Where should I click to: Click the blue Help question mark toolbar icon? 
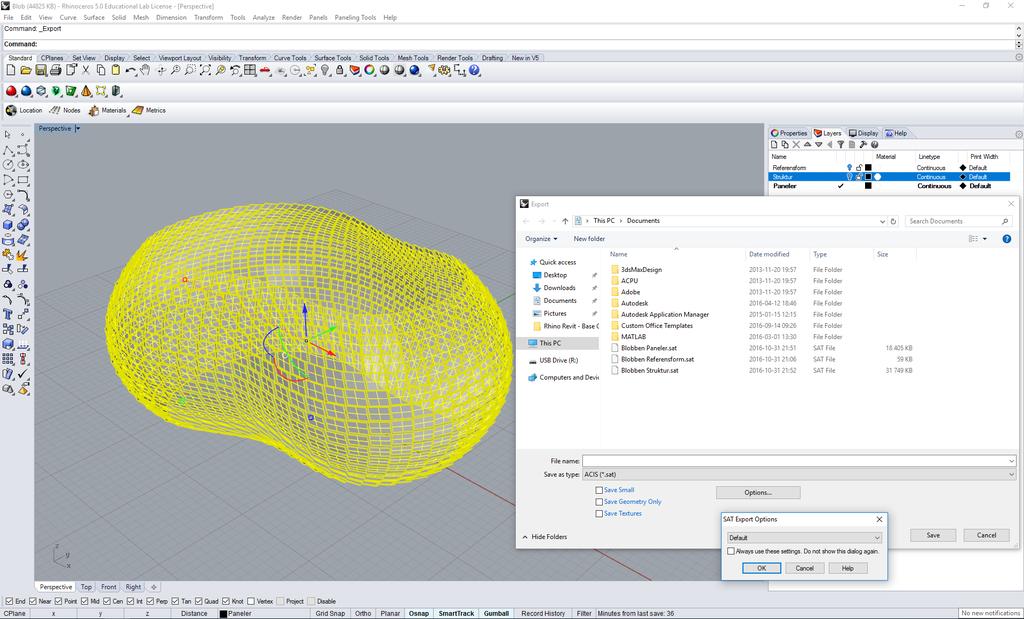(x=474, y=71)
